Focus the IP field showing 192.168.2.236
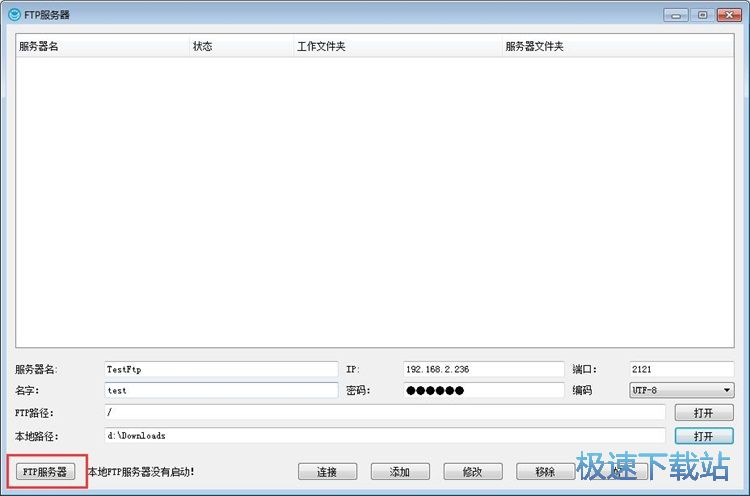Screen dimensions: 750x496 click(x=484, y=369)
